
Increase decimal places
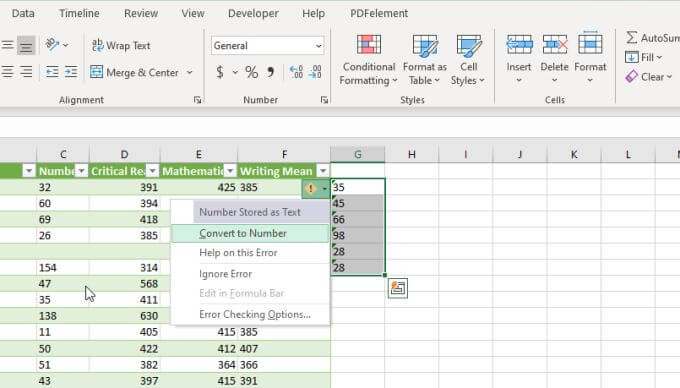(296, 72)
